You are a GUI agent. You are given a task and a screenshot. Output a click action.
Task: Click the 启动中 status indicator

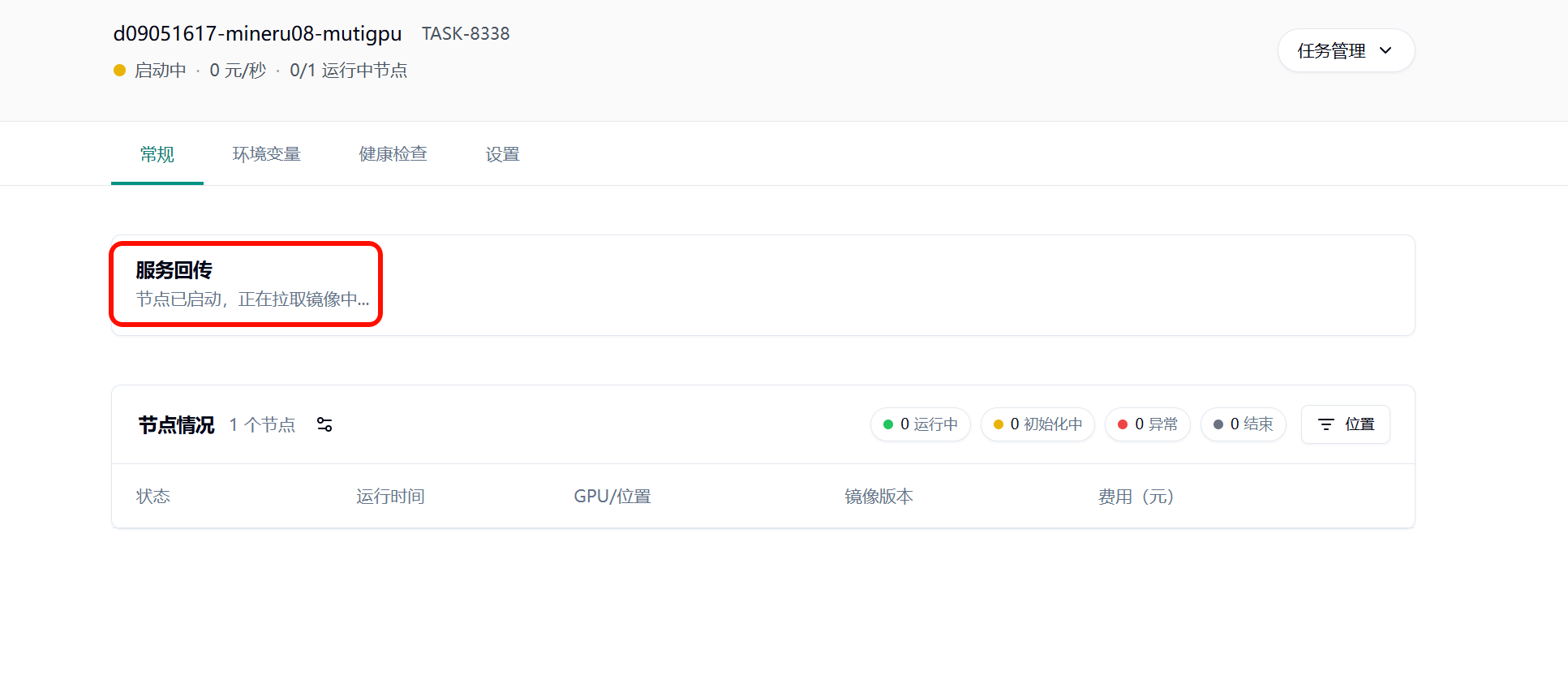point(150,71)
